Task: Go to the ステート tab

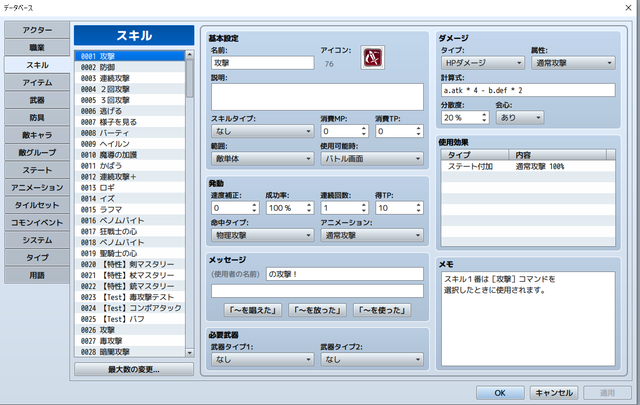Action: (x=37, y=170)
